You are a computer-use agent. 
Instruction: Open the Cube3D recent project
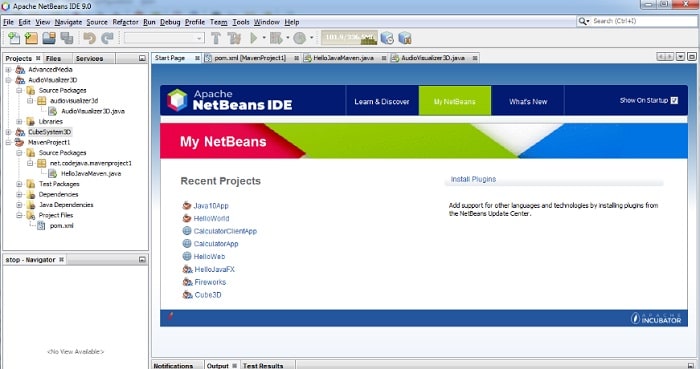click(208, 295)
